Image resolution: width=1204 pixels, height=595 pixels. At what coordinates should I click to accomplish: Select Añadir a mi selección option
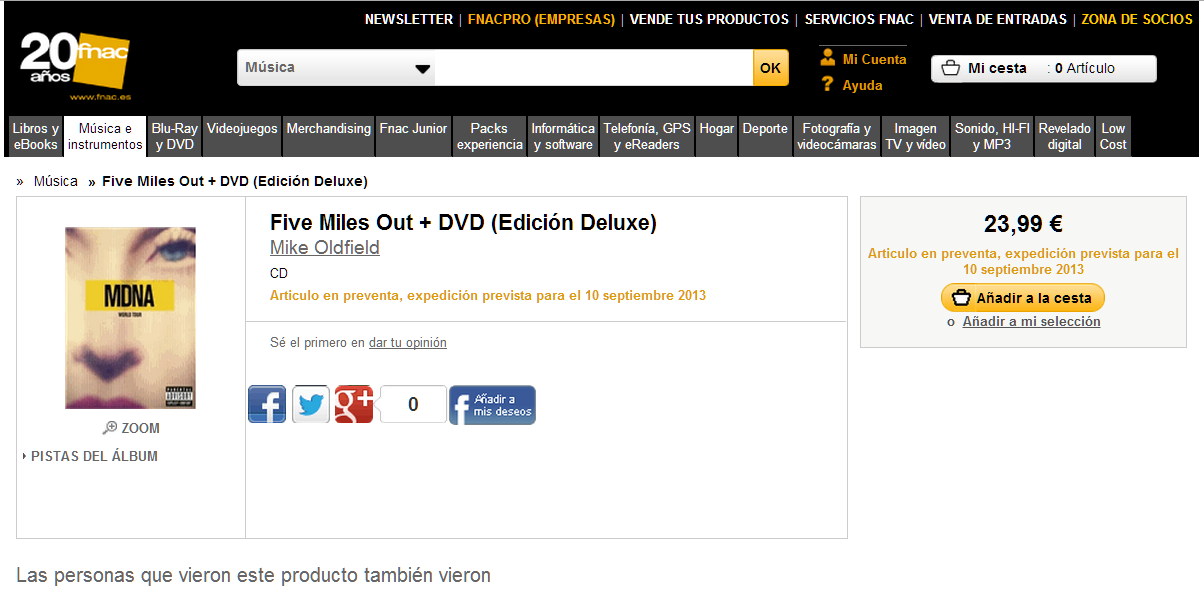[1031, 322]
